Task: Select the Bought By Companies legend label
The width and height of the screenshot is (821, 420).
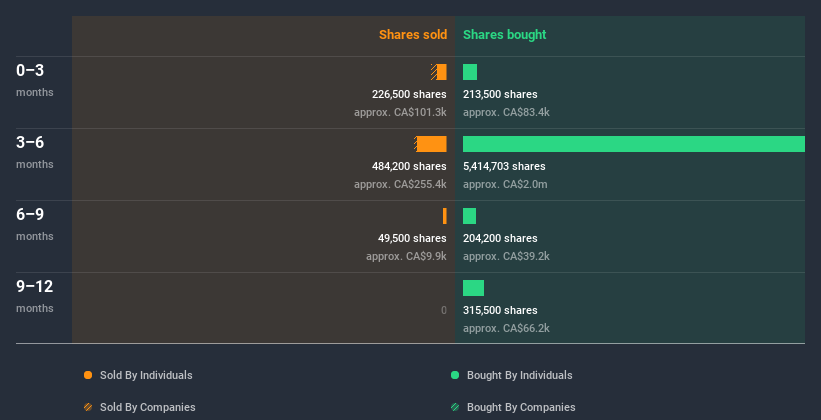Action: point(521,407)
